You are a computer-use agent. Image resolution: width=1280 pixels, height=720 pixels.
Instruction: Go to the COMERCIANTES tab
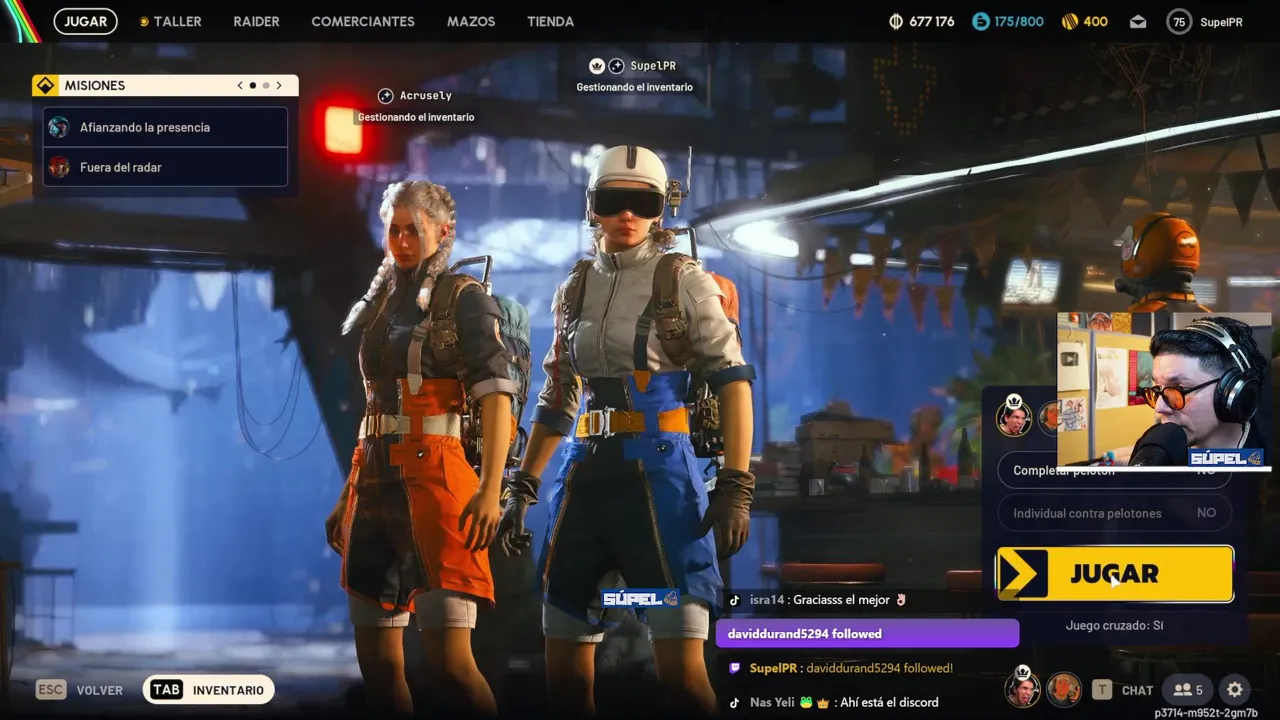pyautogui.click(x=363, y=21)
